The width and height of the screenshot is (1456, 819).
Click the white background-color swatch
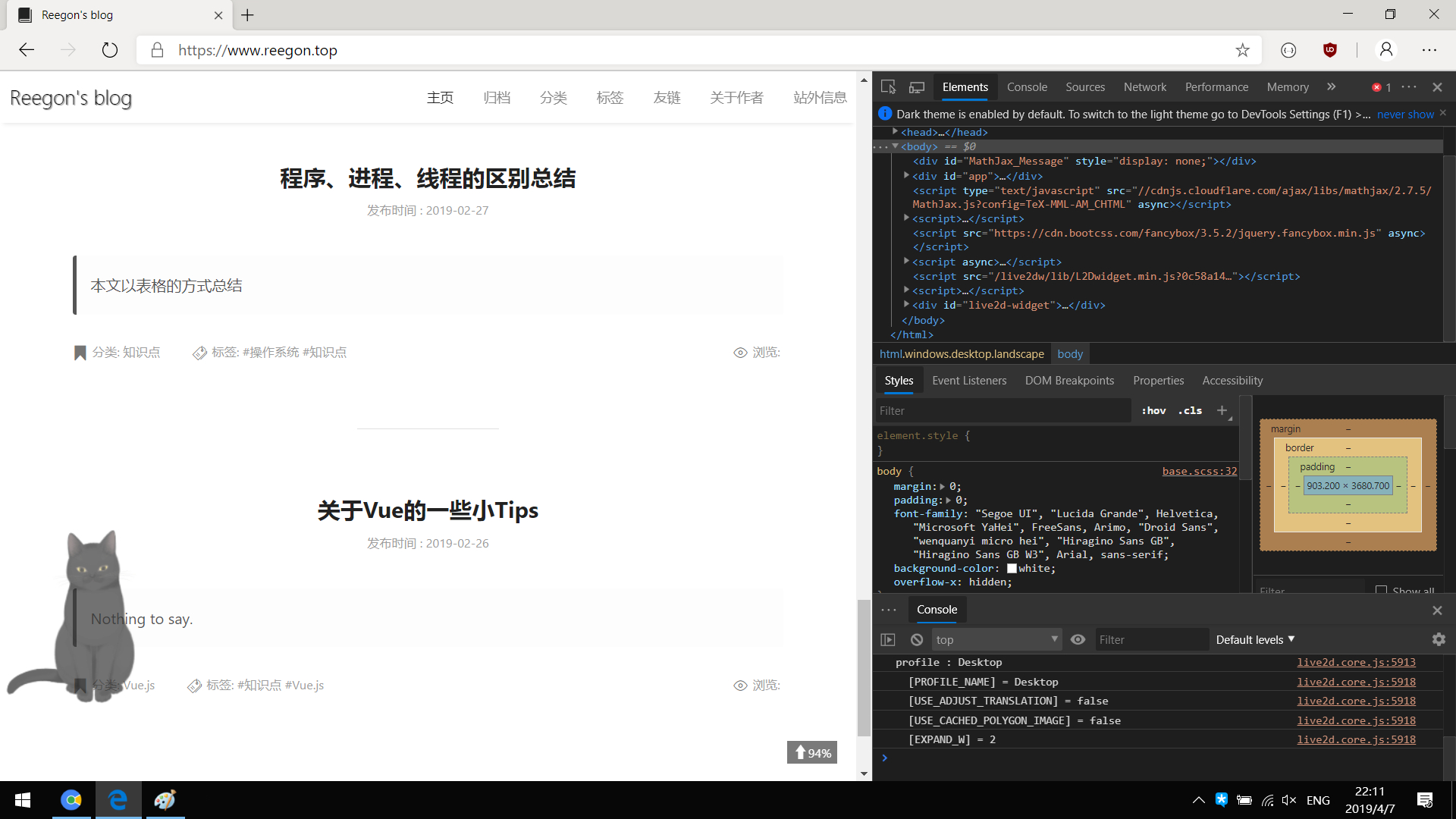[x=1012, y=569]
